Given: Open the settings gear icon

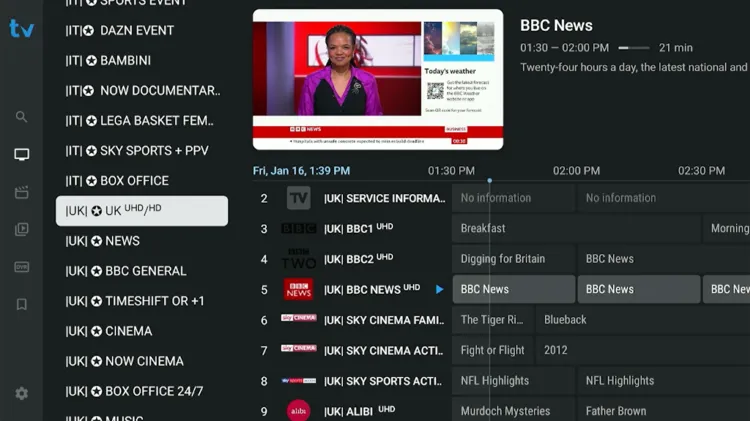Looking at the screenshot, I should click(x=21, y=393).
